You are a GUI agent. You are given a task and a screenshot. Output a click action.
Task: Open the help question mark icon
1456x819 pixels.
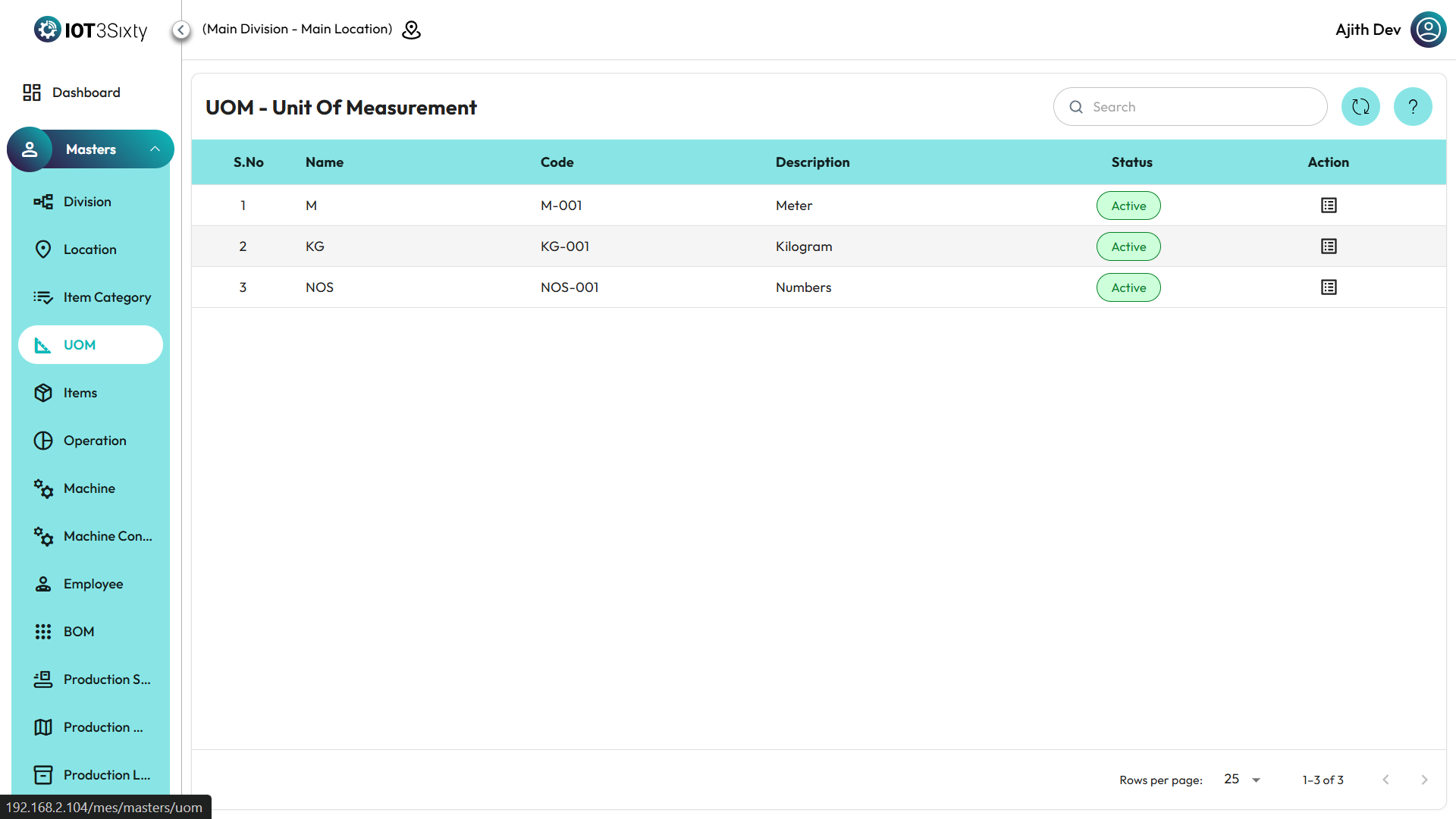1412,107
